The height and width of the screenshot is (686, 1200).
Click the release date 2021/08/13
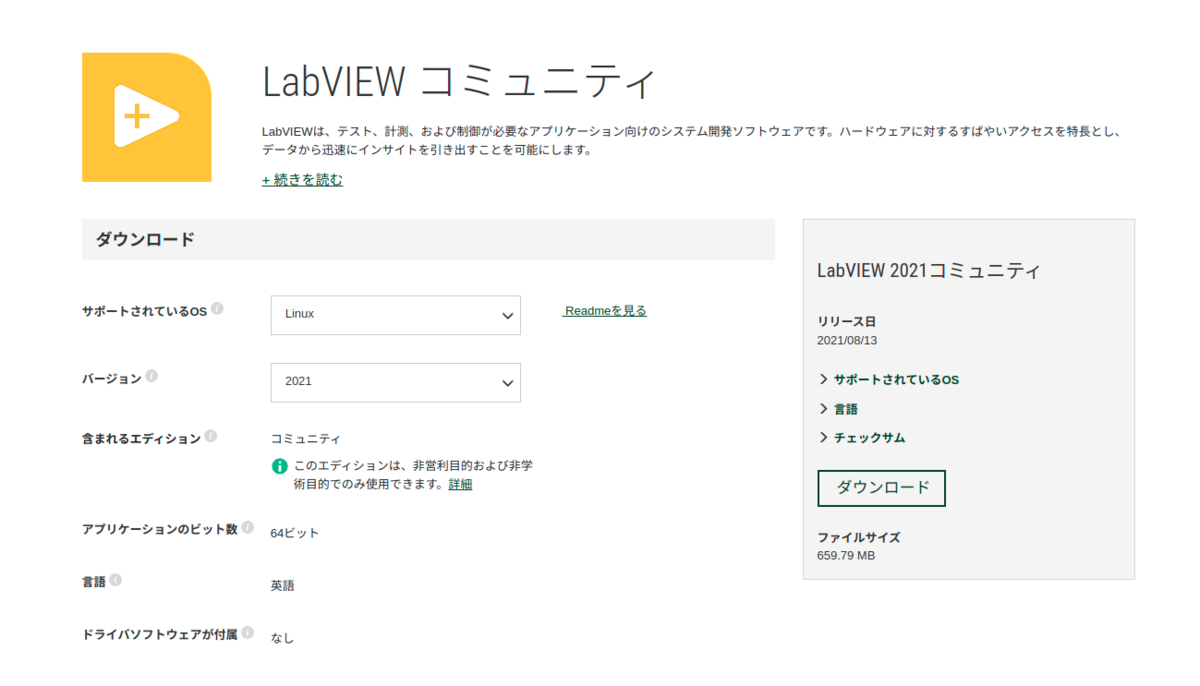[x=847, y=340]
